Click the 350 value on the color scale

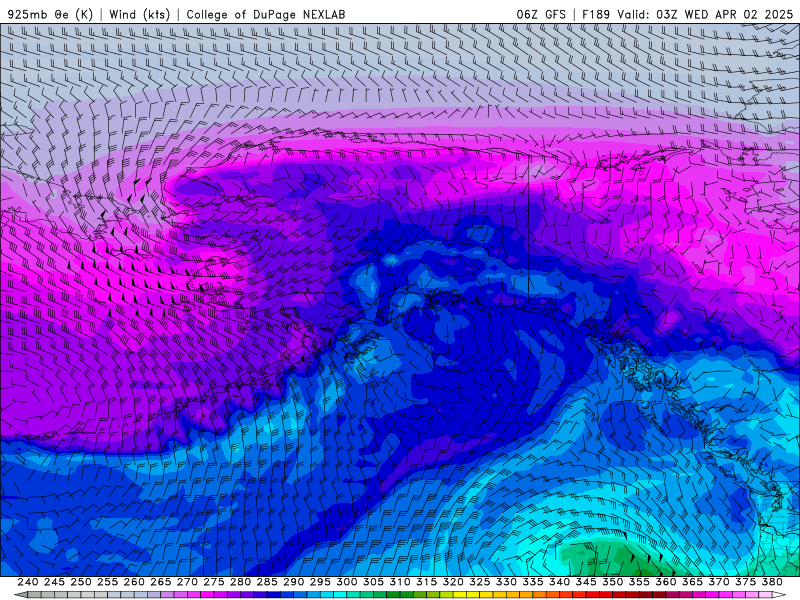pos(612,582)
